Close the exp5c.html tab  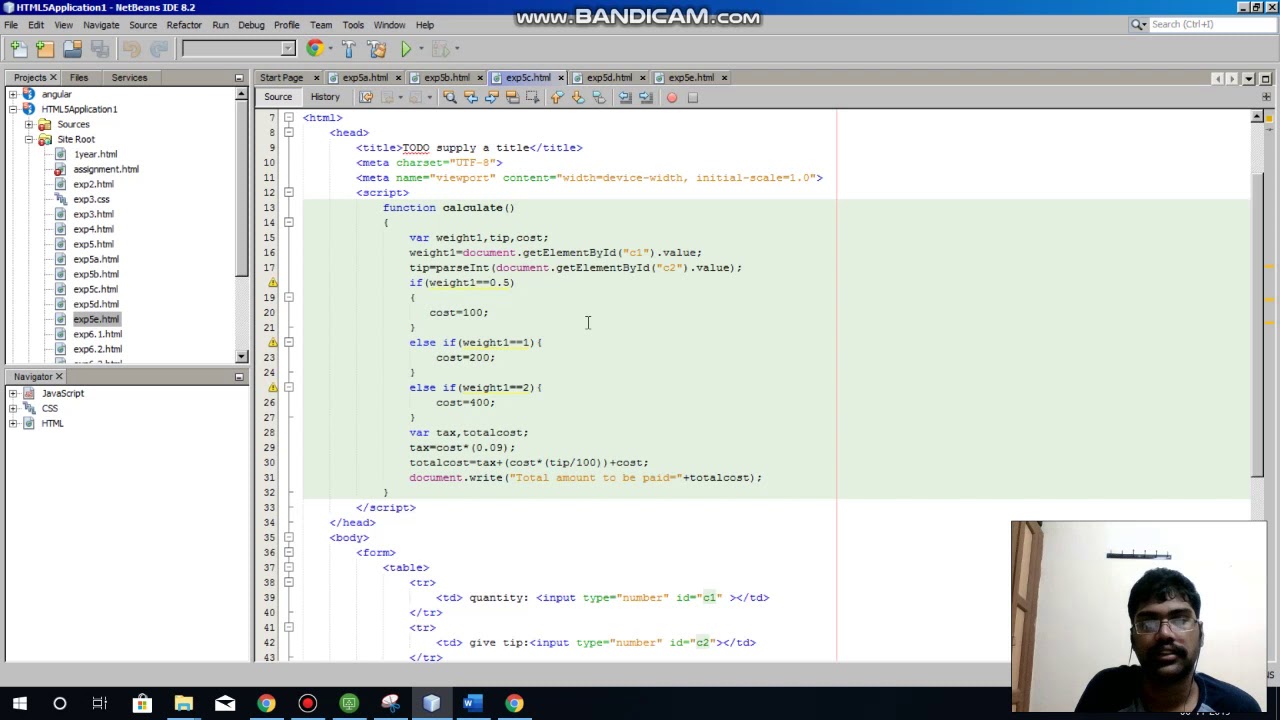[561, 78]
